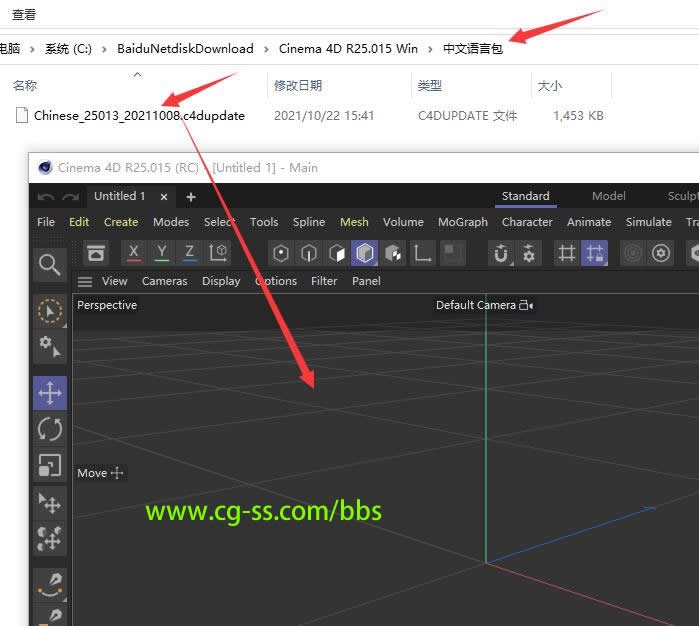Select the Chinese_25013_20211008.c4dupdate file
This screenshot has width=699, height=626.
139,115
